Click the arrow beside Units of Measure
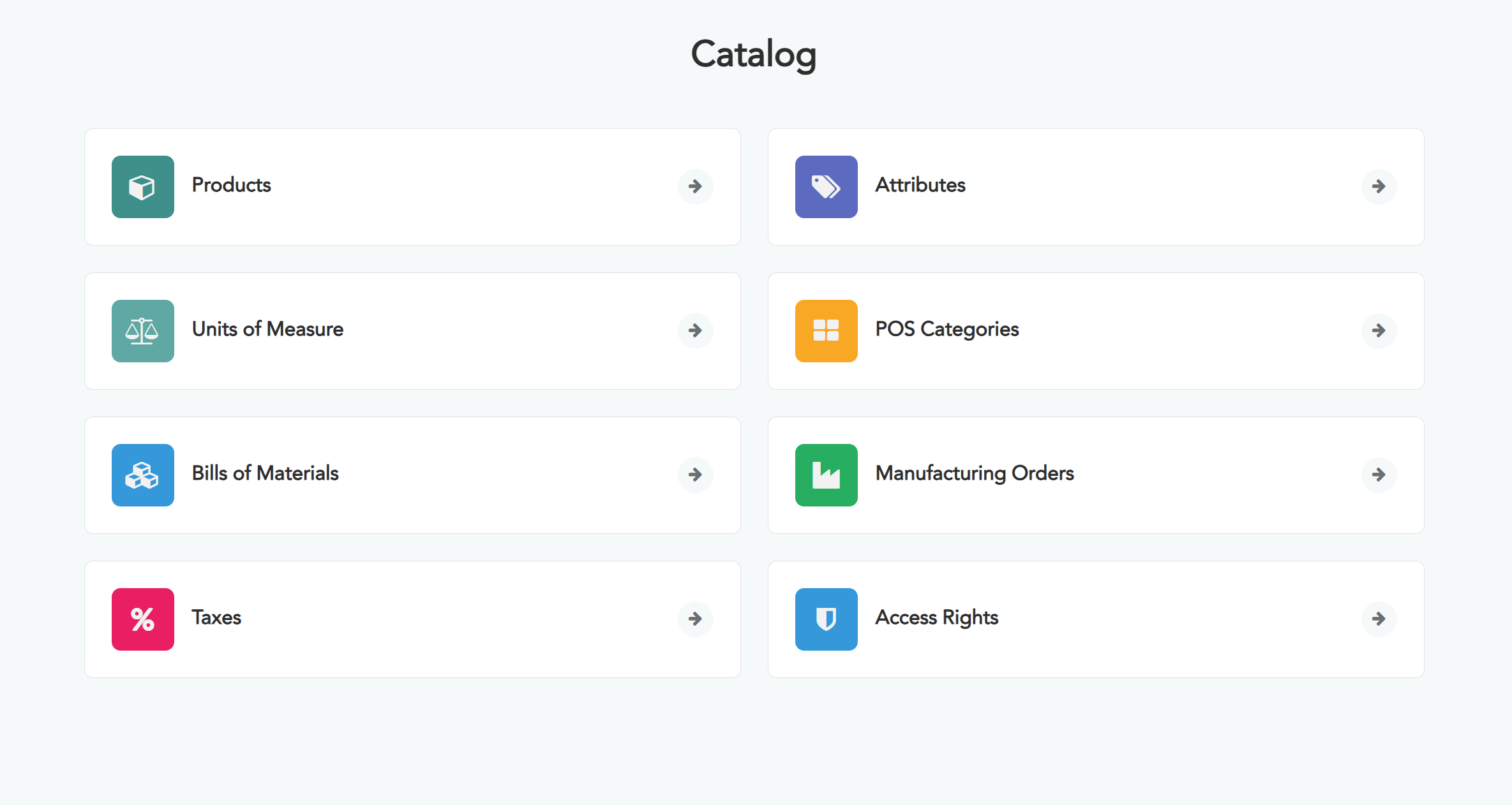Image resolution: width=1512 pixels, height=805 pixels. (695, 330)
